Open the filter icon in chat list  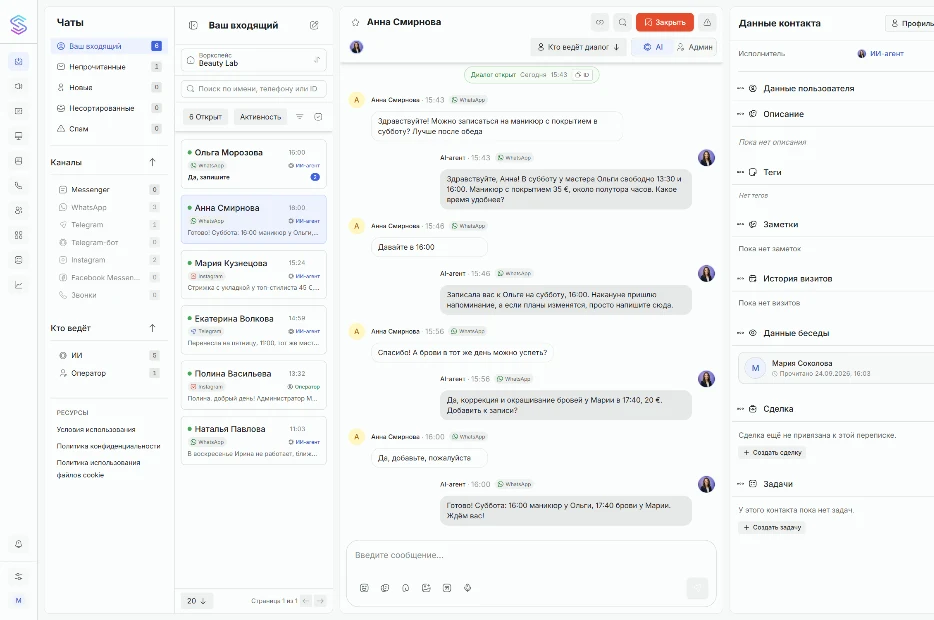[300, 117]
